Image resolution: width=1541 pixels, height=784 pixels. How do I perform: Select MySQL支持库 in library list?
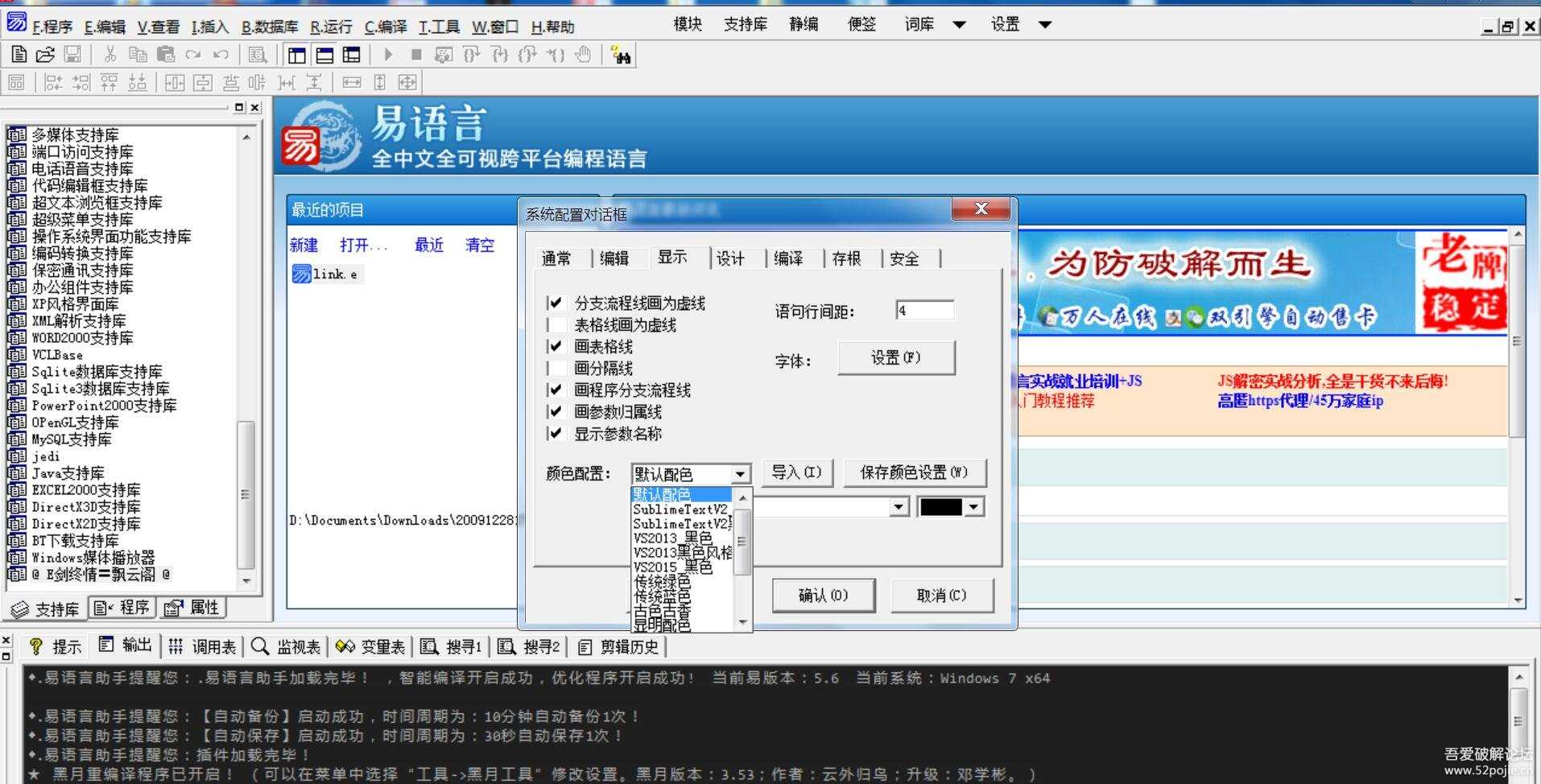click(x=71, y=439)
